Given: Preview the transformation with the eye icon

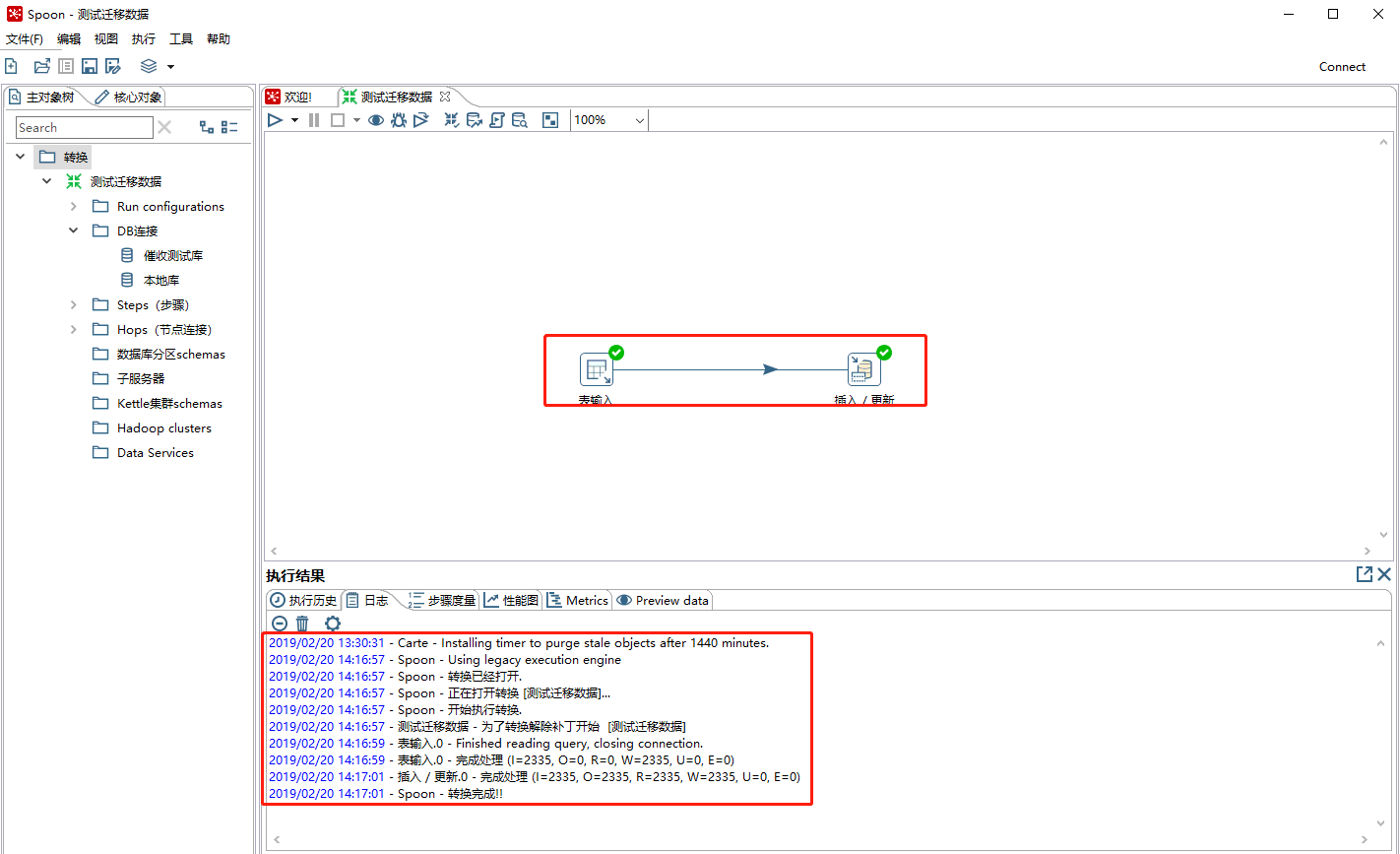Looking at the screenshot, I should (376, 120).
